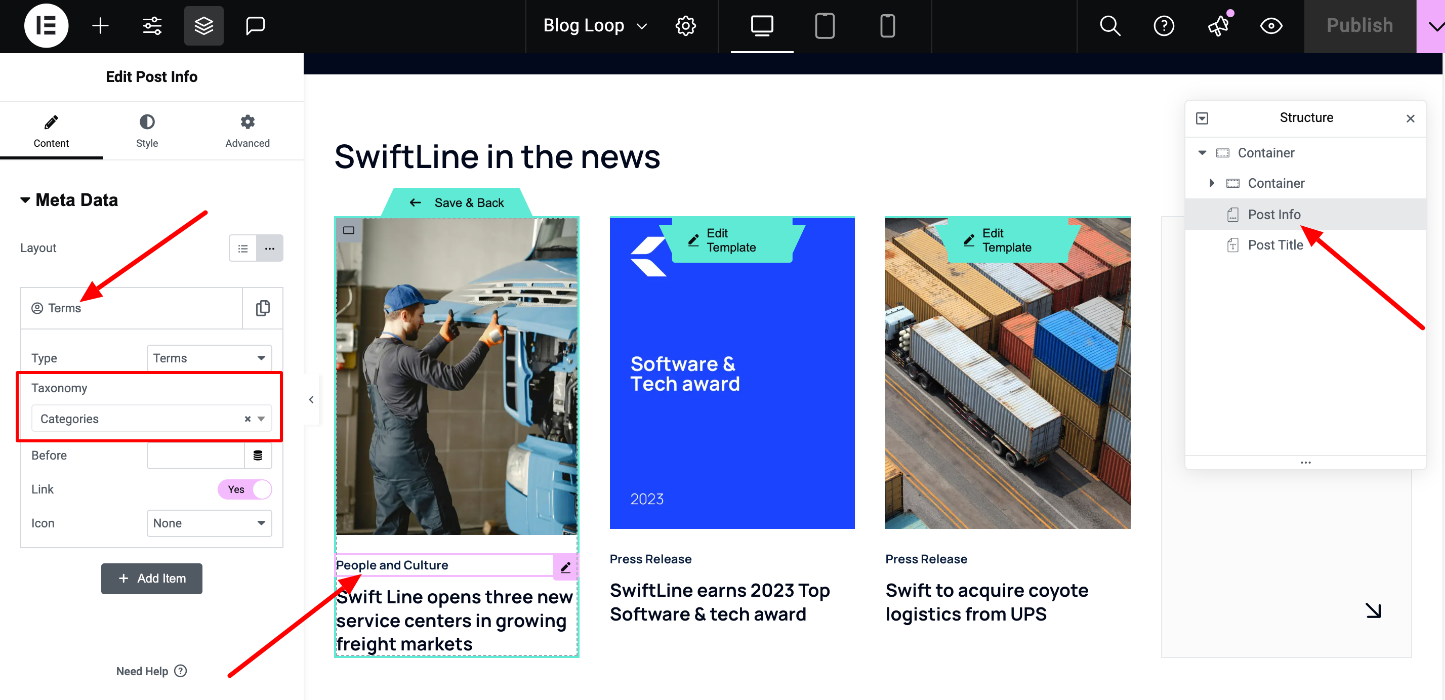1445x700 pixels.
Task: Click Edit Template on containers post
Action: point(1008,240)
